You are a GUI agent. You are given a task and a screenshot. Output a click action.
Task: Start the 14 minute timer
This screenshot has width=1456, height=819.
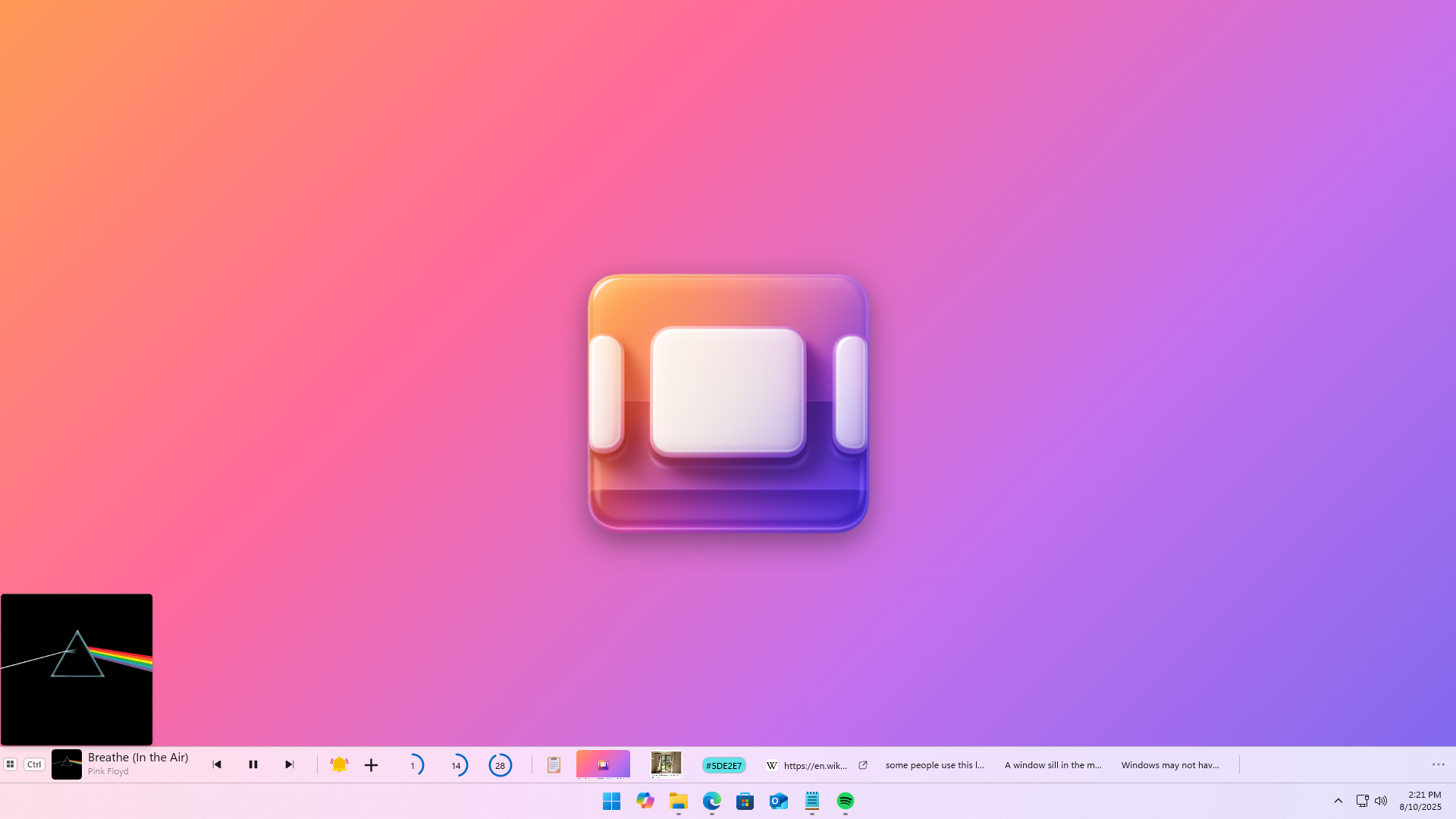(x=457, y=765)
